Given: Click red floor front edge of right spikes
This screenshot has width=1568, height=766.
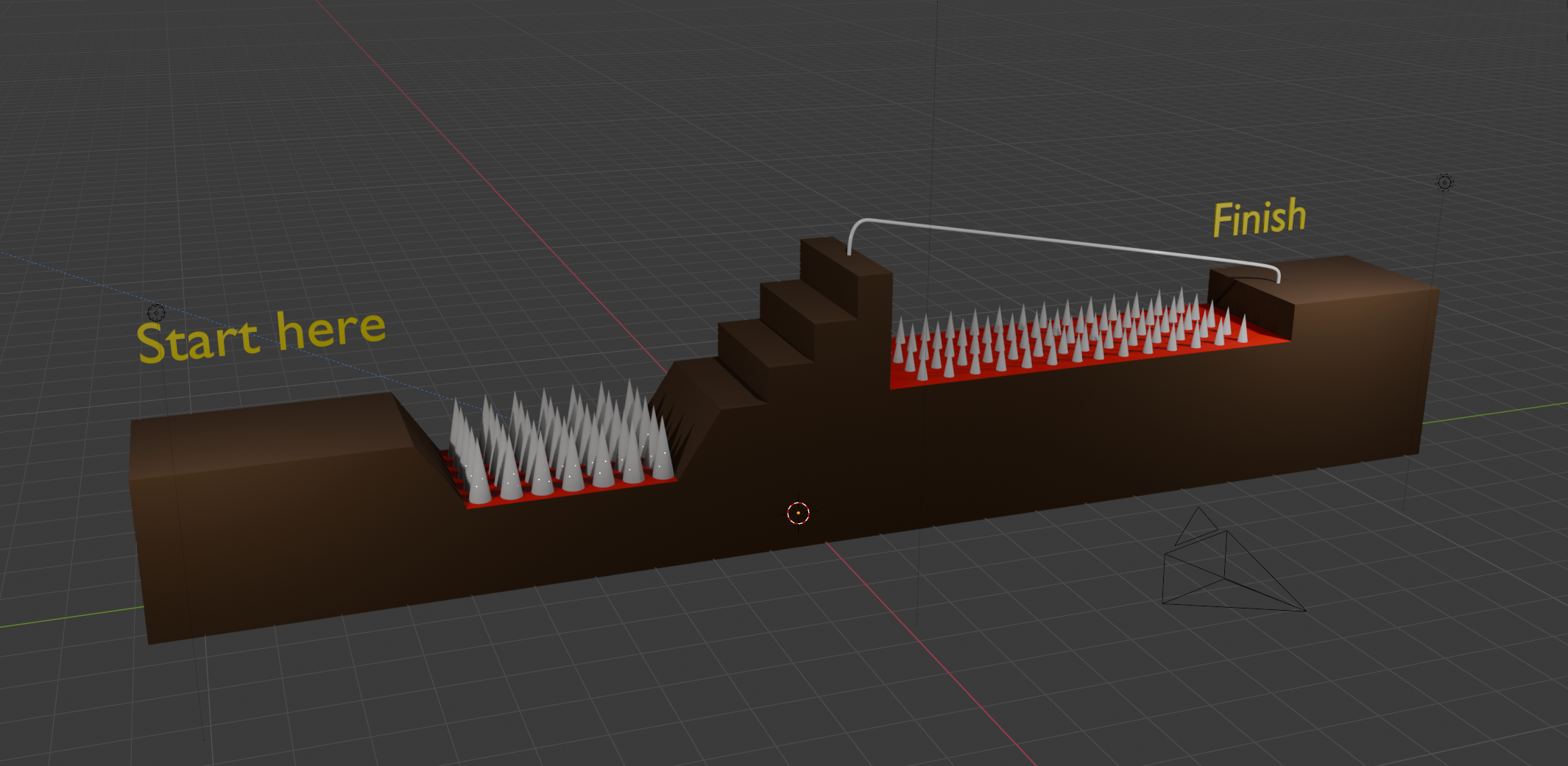Looking at the screenshot, I should point(1031,372).
